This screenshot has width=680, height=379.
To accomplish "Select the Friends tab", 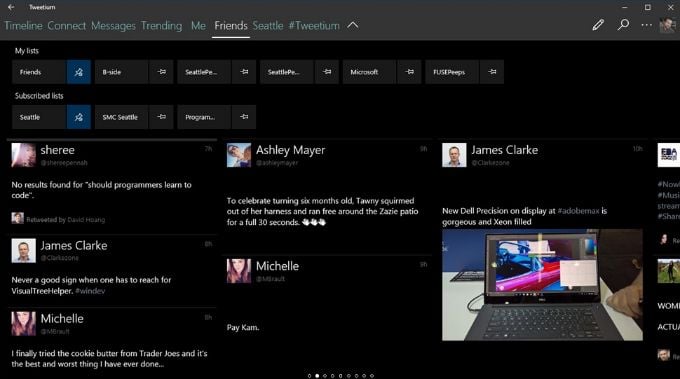I will click(231, 26).
